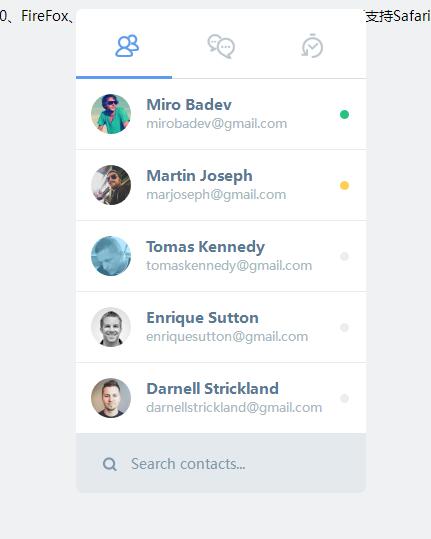Select Miro Badev's avatar photo
The width and height of the screenshot is (431, 539).
click(x=111, y=114)
